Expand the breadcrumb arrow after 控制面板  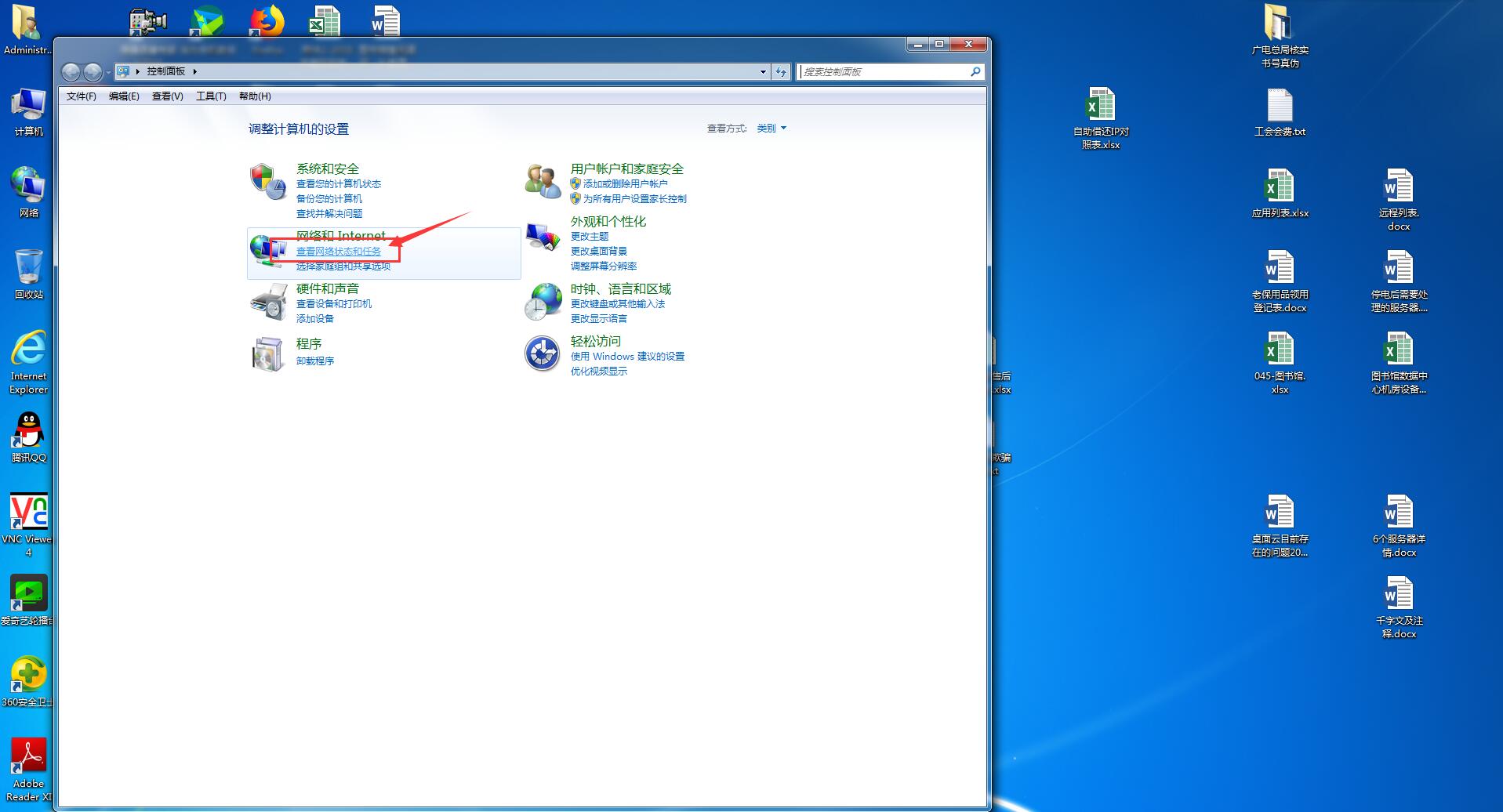[195, 71]
